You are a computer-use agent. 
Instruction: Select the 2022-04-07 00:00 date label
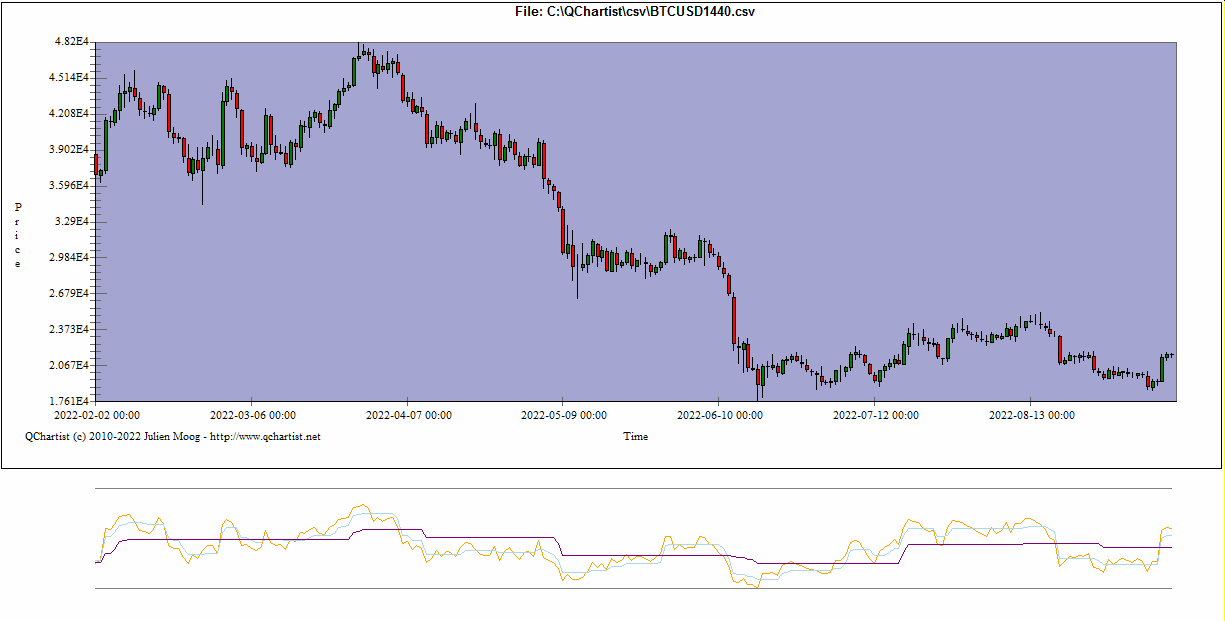point(408,414)
